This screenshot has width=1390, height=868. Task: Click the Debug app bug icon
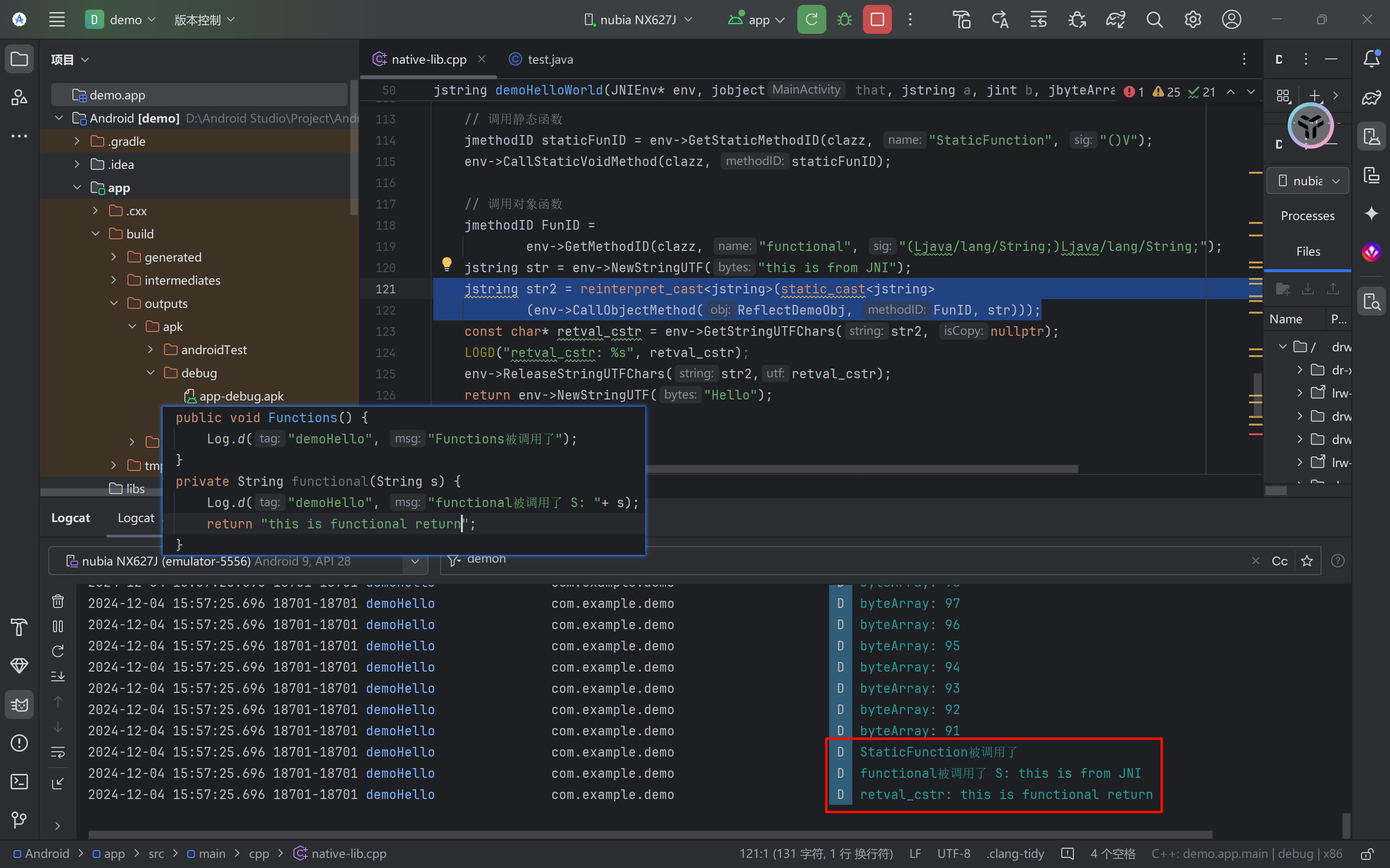pyautogui.click(x=844, y=19)
